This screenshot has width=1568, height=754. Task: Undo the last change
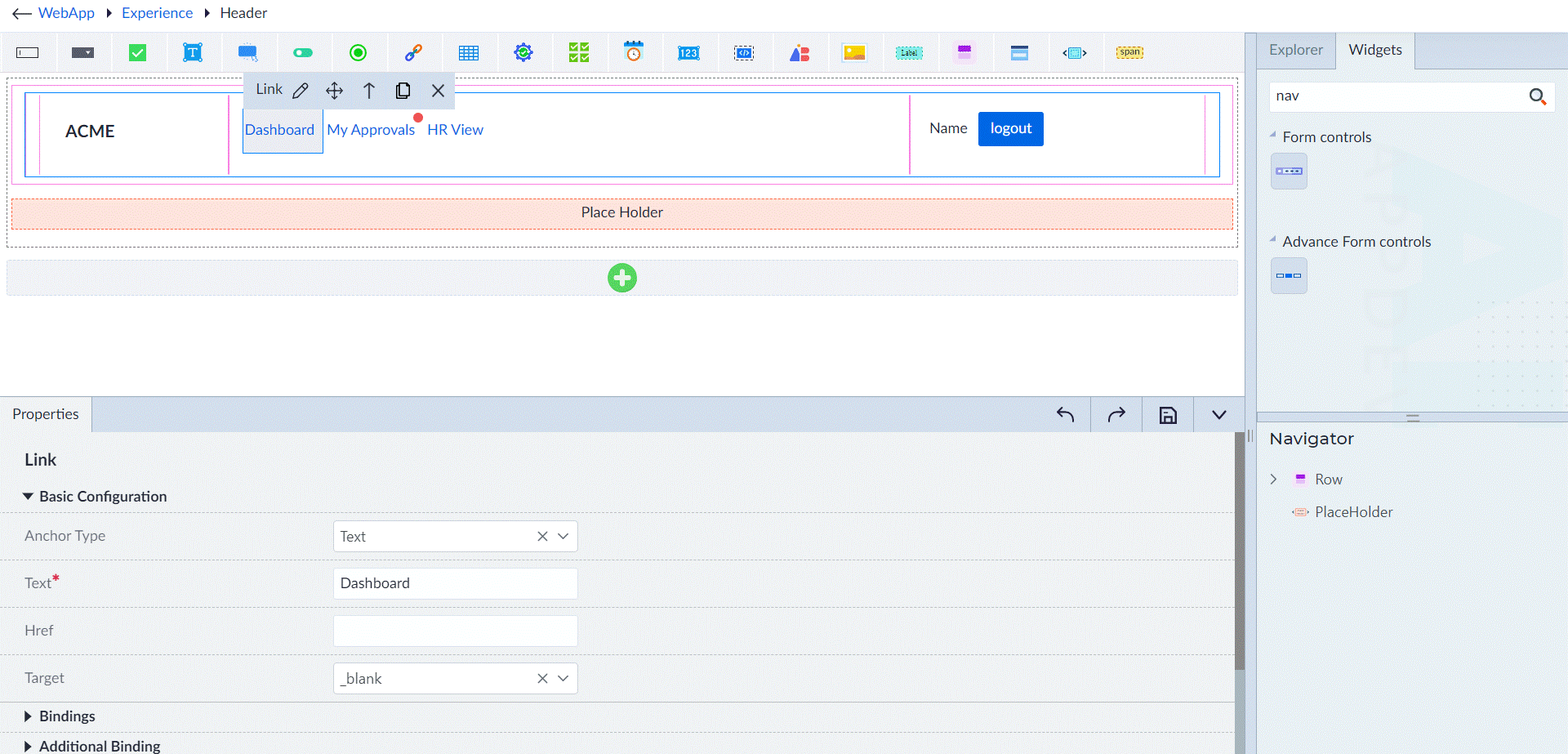click(x=1065, y=415)
